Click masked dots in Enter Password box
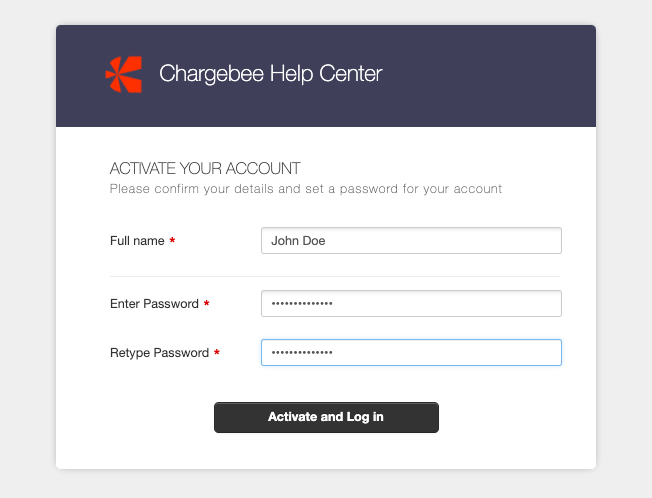 click(302, 303)
